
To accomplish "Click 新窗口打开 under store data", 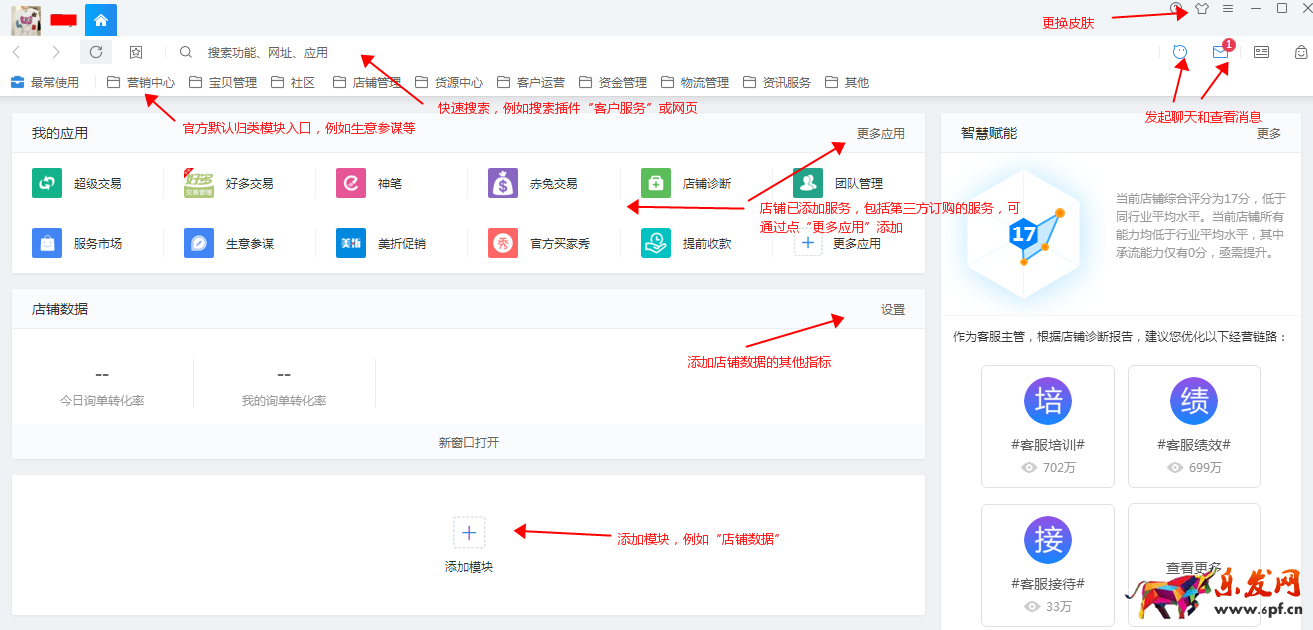I will (x=468, y=442).
